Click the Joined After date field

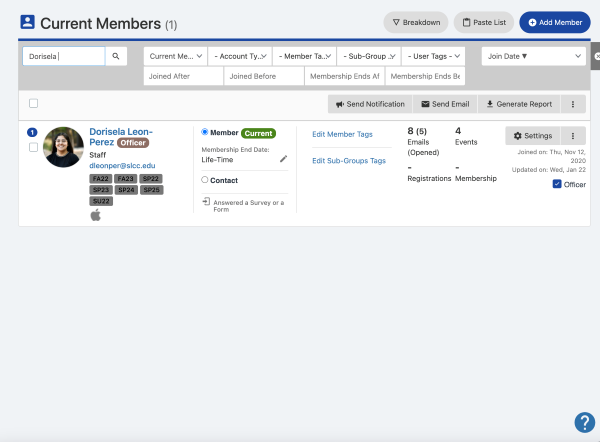pyautogui.click(x=183, y=76)
